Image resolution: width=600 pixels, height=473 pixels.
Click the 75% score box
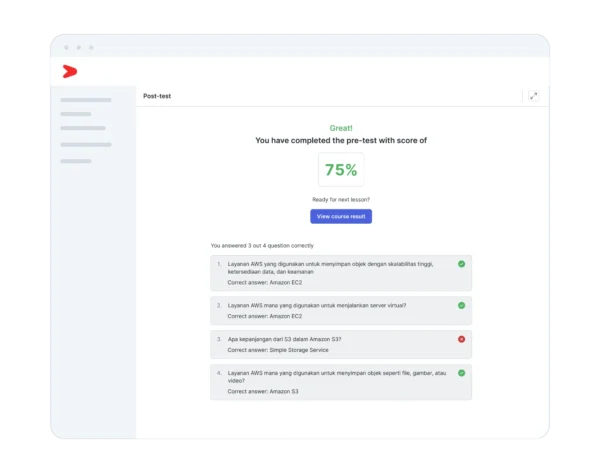click(340, 170)
